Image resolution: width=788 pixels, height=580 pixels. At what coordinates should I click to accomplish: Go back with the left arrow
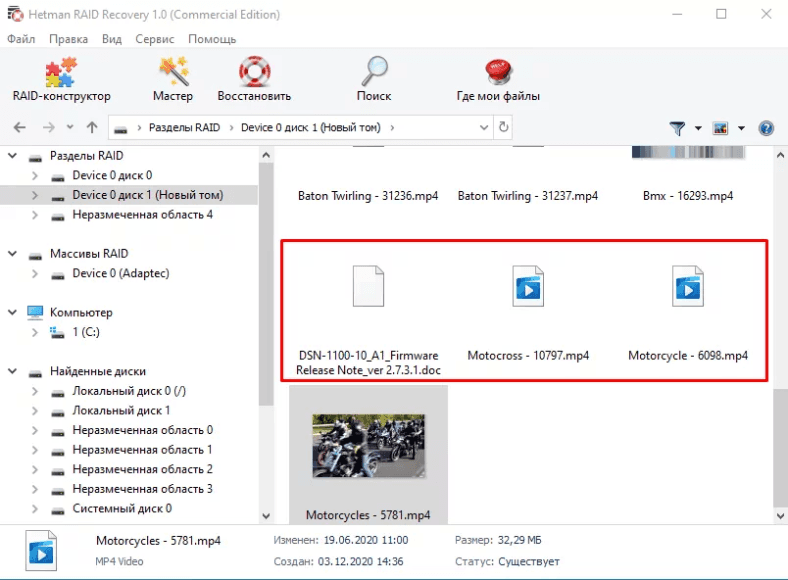point(20,128)
